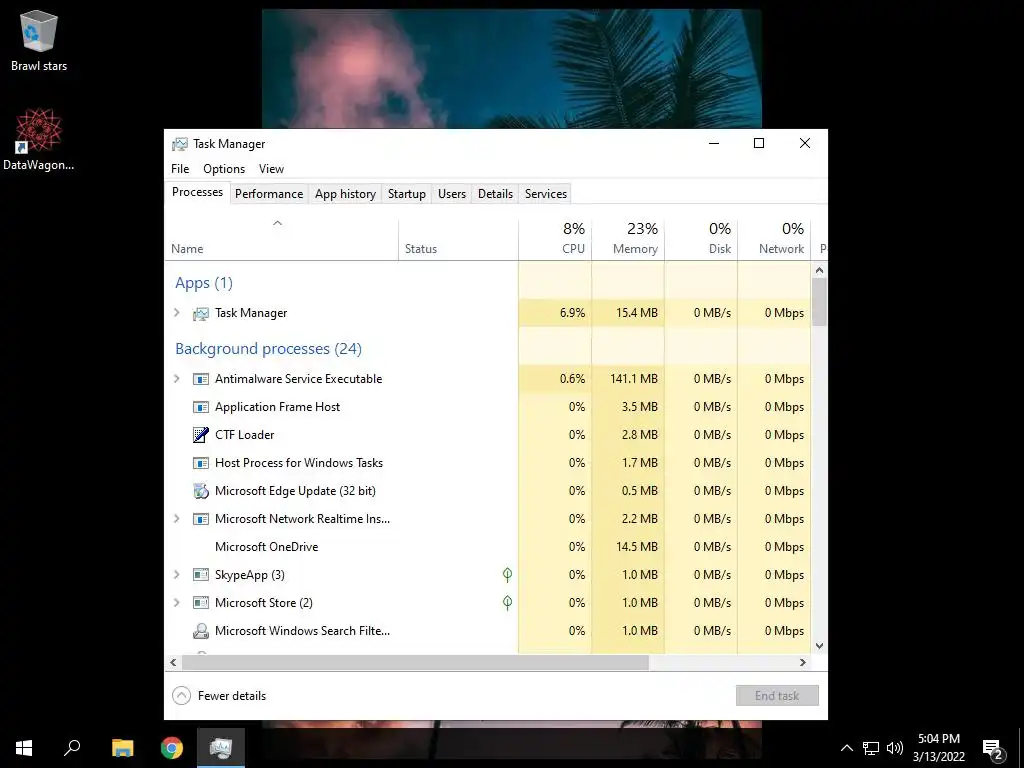Click the vertical scrollbar down arrow
Screen dimensions: 1024x768
820,646
